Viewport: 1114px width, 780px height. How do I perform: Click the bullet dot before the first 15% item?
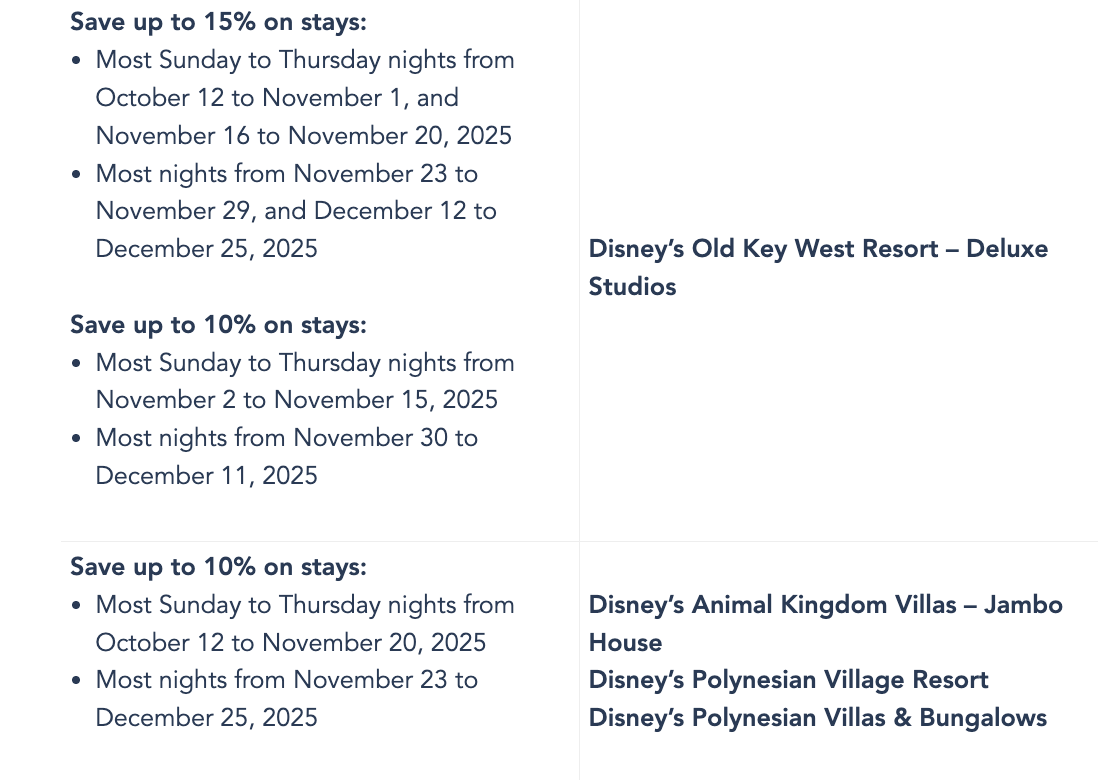coord(77,61)
